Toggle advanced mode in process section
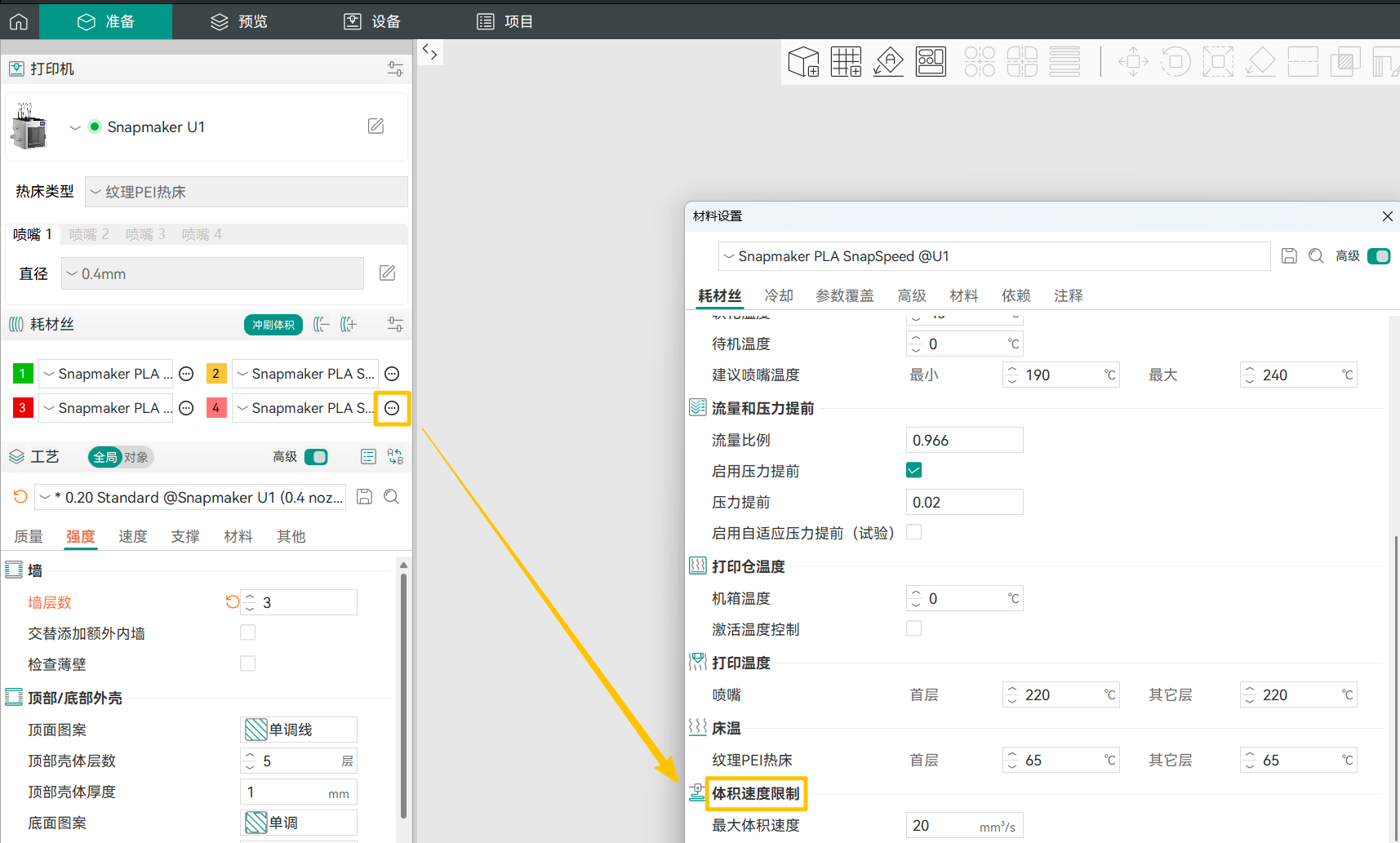Screen dimensions: 1400x843 (316, 457)
